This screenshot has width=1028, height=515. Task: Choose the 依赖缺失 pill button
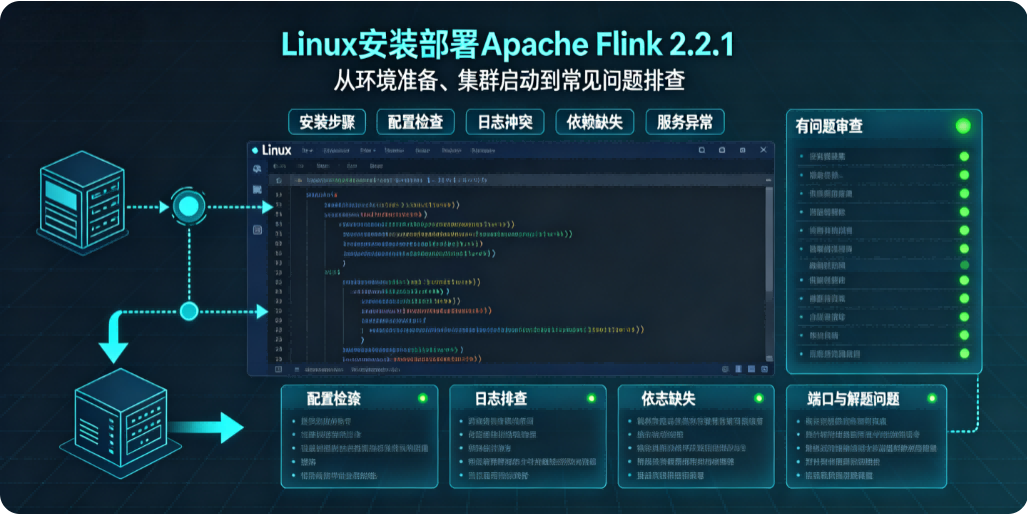click(x=595, y=122)
